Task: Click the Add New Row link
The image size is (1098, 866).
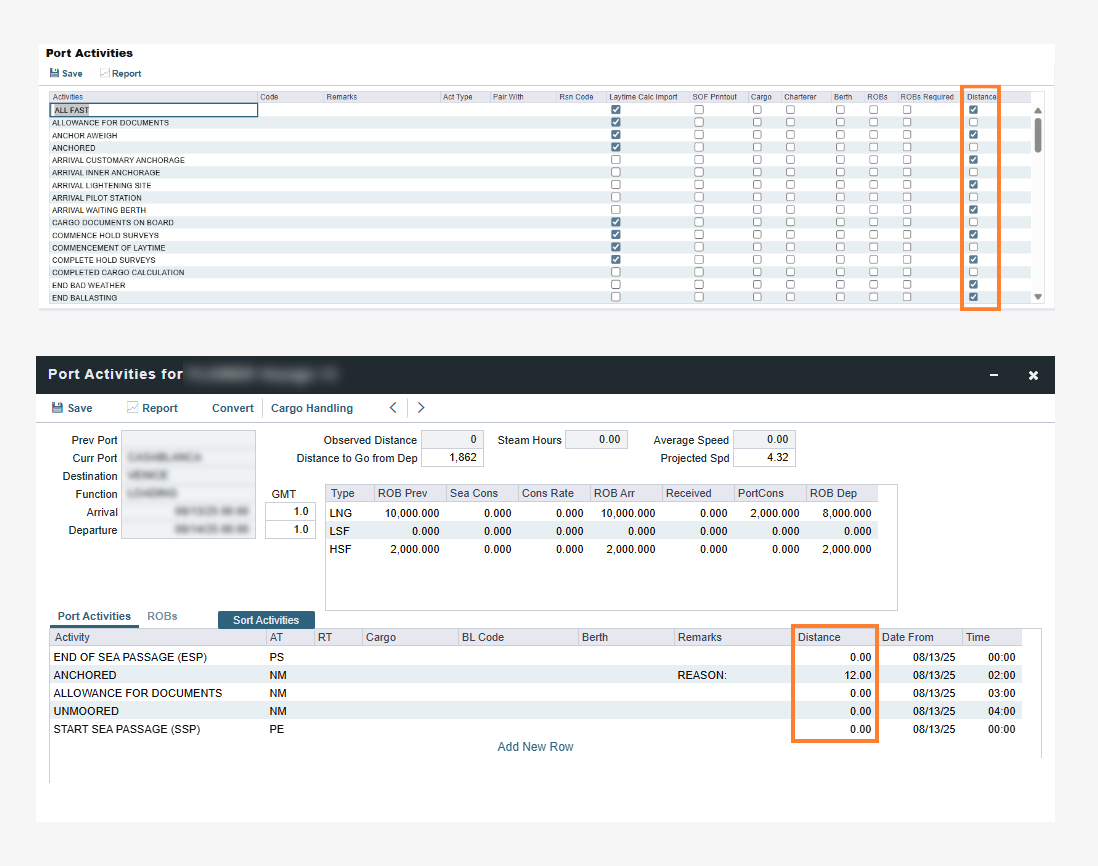Action: pos(535,747)
